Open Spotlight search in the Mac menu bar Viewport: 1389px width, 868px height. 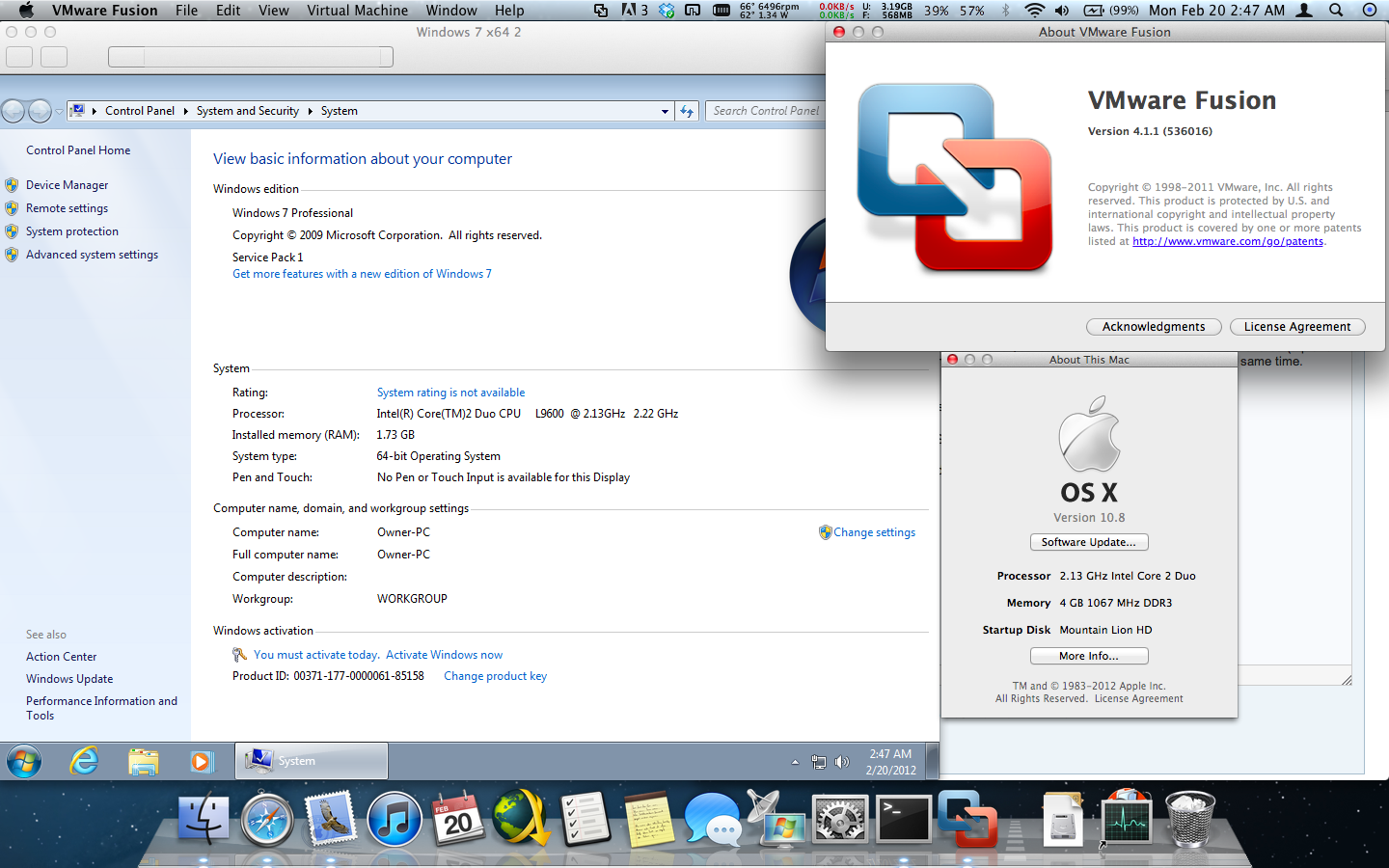tap(1336, 10)
